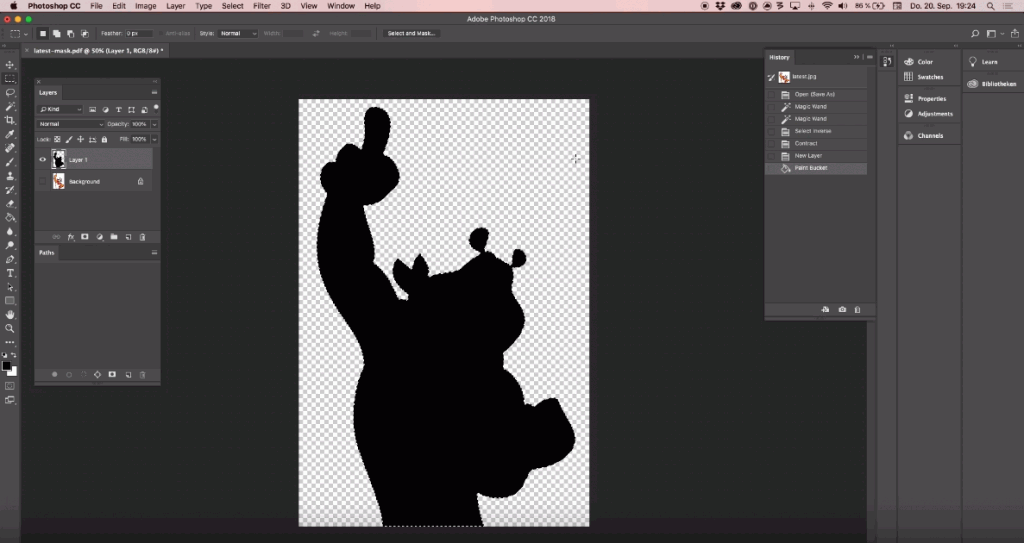Create new snapshot camera icon in History
This screenshot has height=543, width=1024.
(x=842, y=310)
